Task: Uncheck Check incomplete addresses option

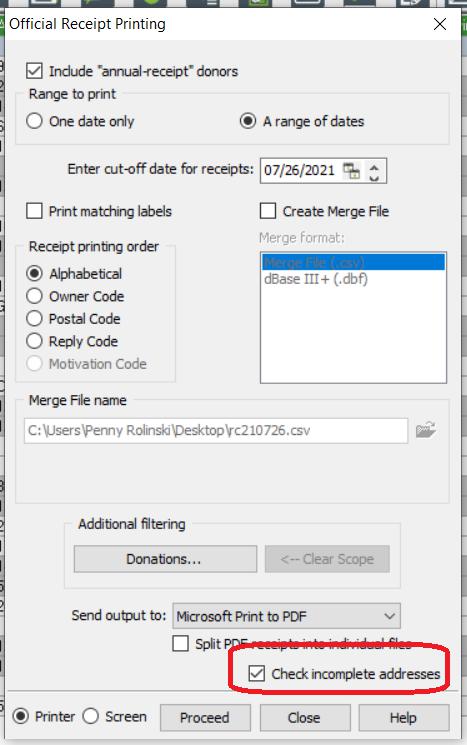Action: (x=257, y=673)
